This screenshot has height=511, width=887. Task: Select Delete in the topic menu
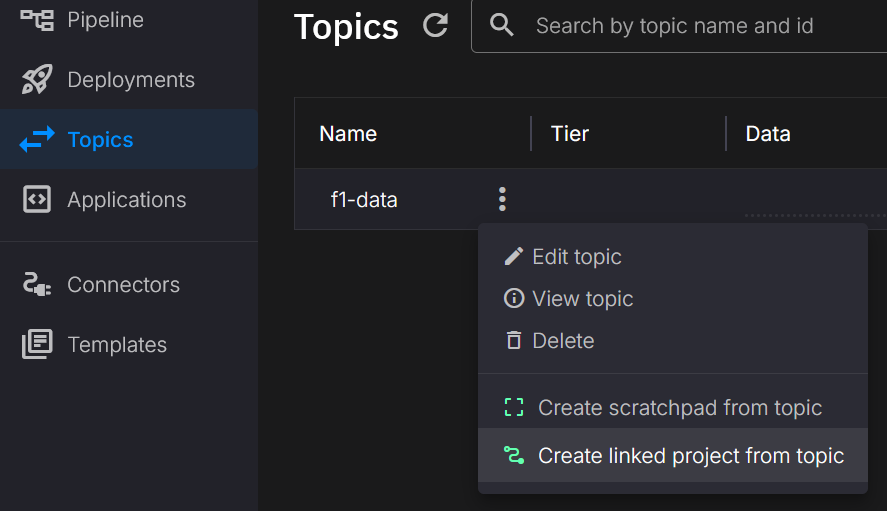562,341
